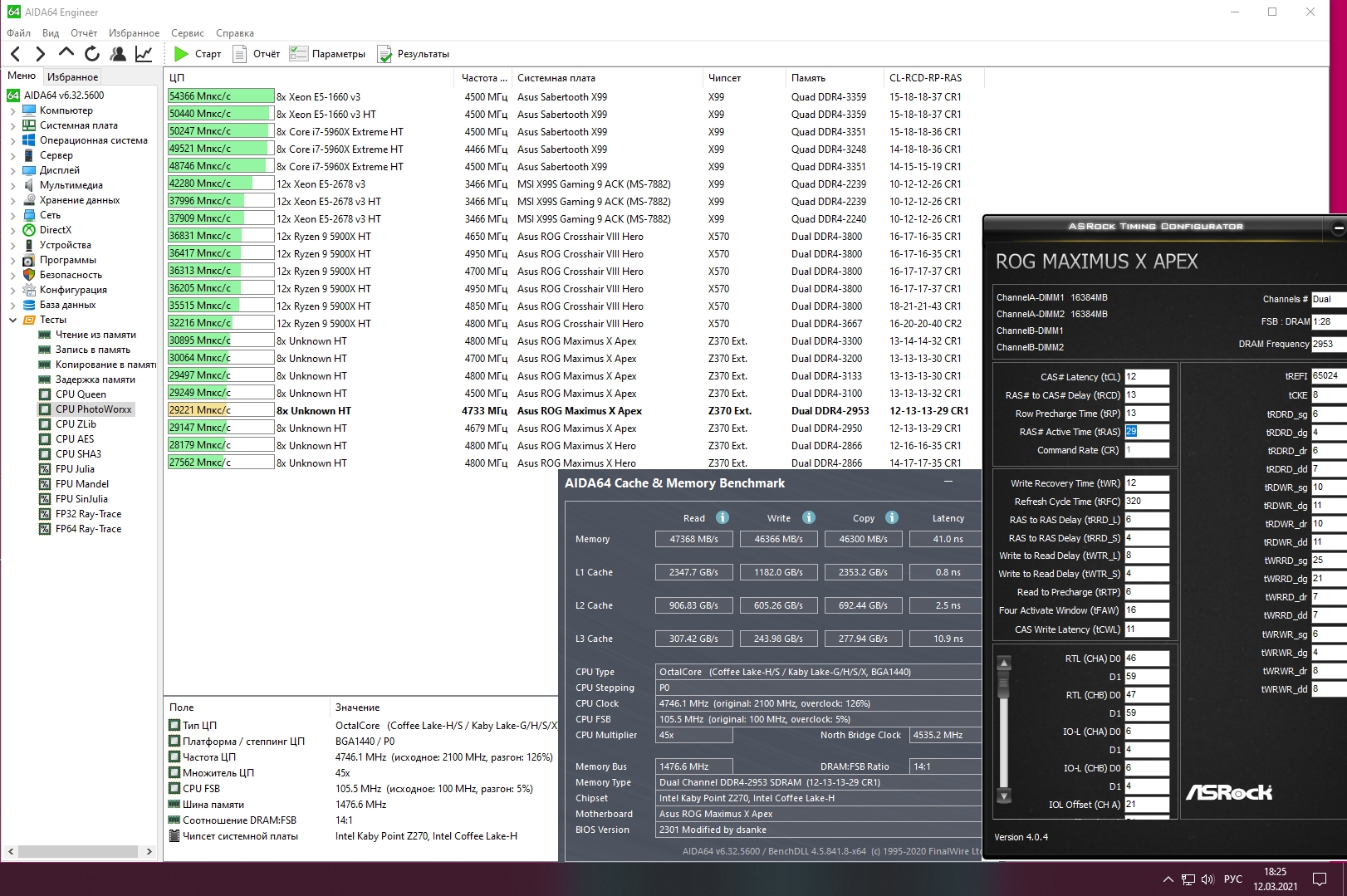Screen dimensions: 1347x896
Task: Start the benchmark with Старт button
Action: [198, 54]
